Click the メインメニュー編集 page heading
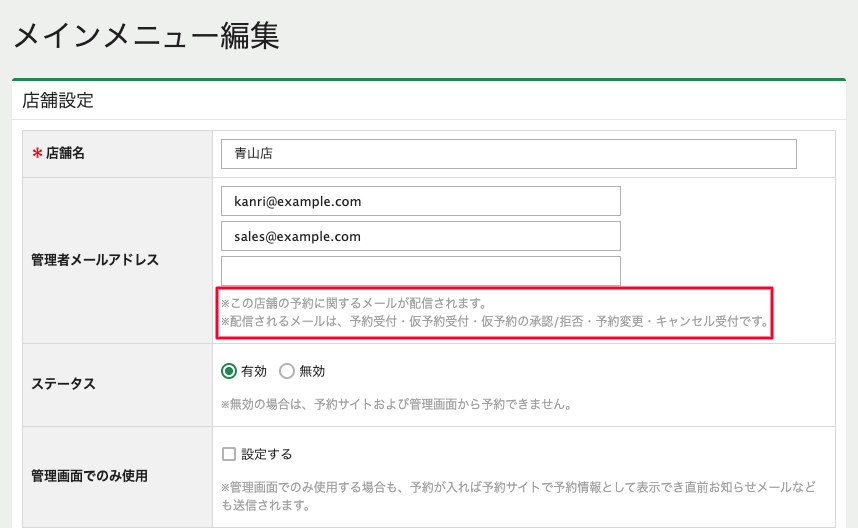This screenshot has height=528, width=858. point(146,35)
